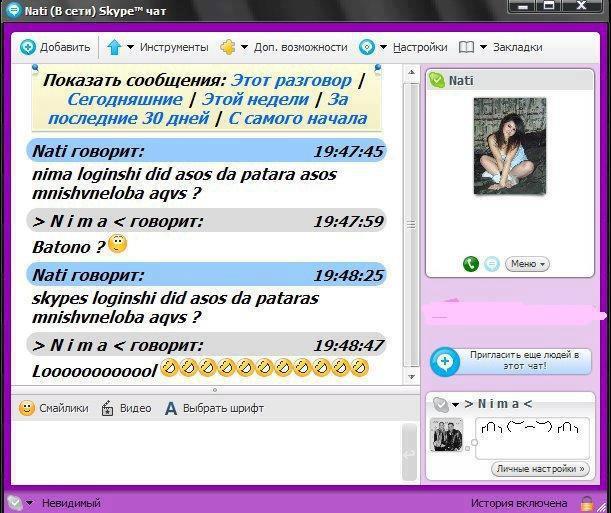Click the Видео label

[135, 408]
